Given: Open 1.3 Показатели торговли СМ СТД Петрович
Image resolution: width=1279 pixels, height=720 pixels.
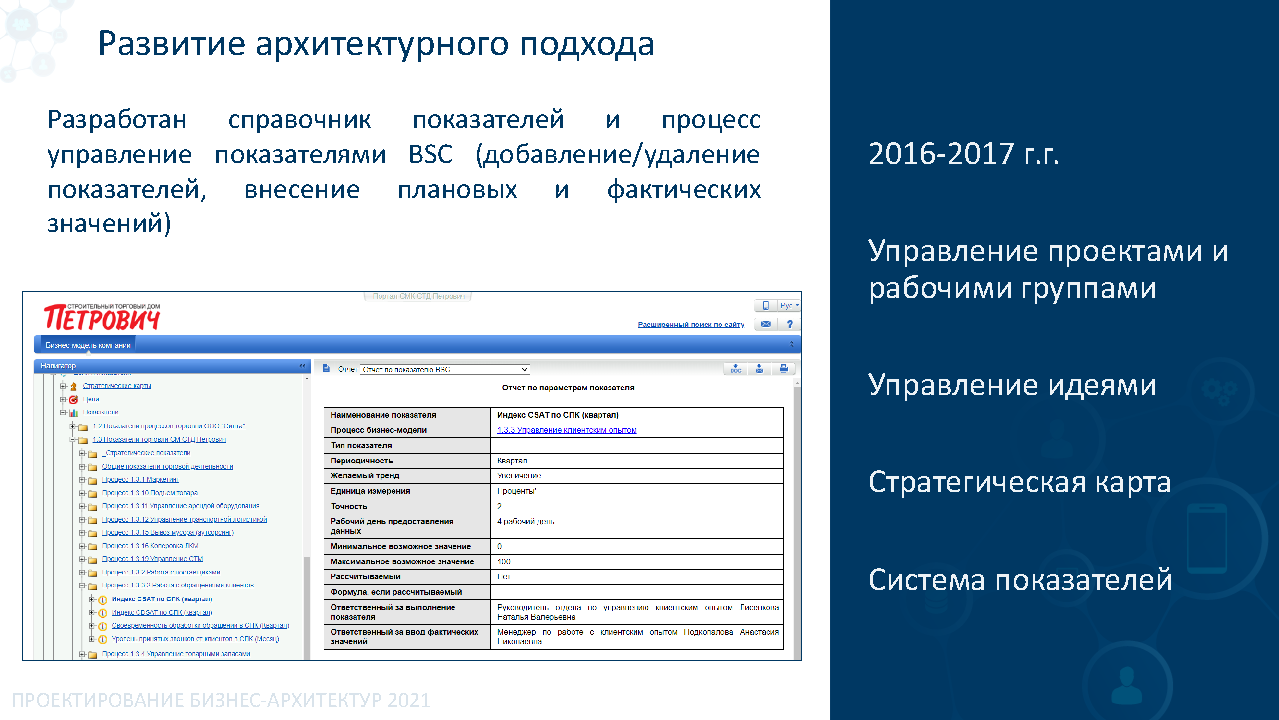Looking at the screenshot, I should (159, 439).
